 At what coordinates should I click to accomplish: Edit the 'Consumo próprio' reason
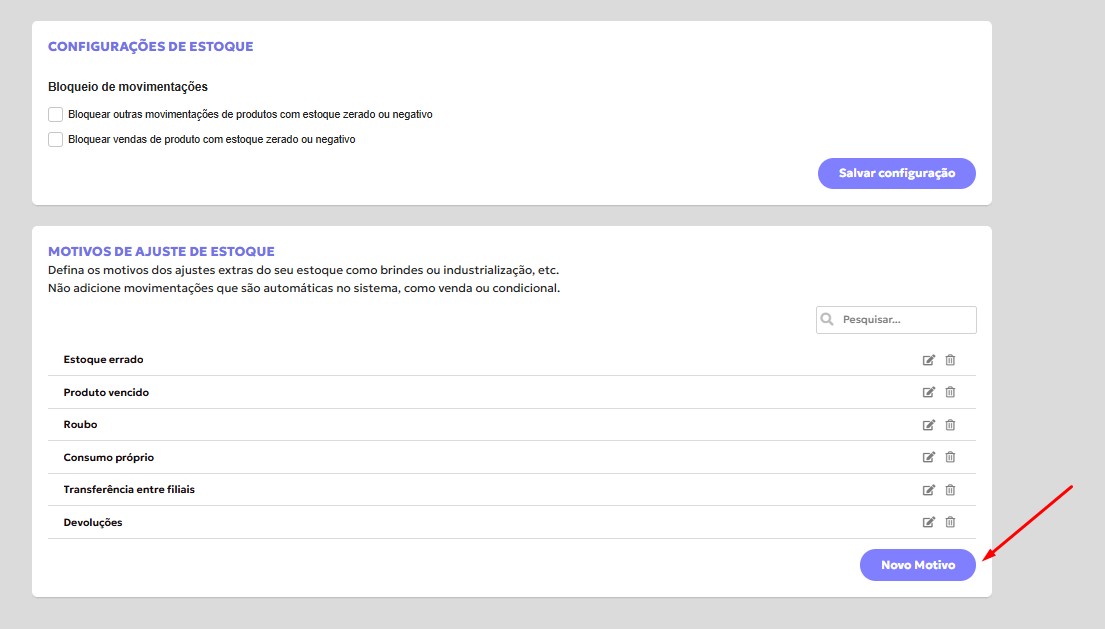[x=928, y=457]
